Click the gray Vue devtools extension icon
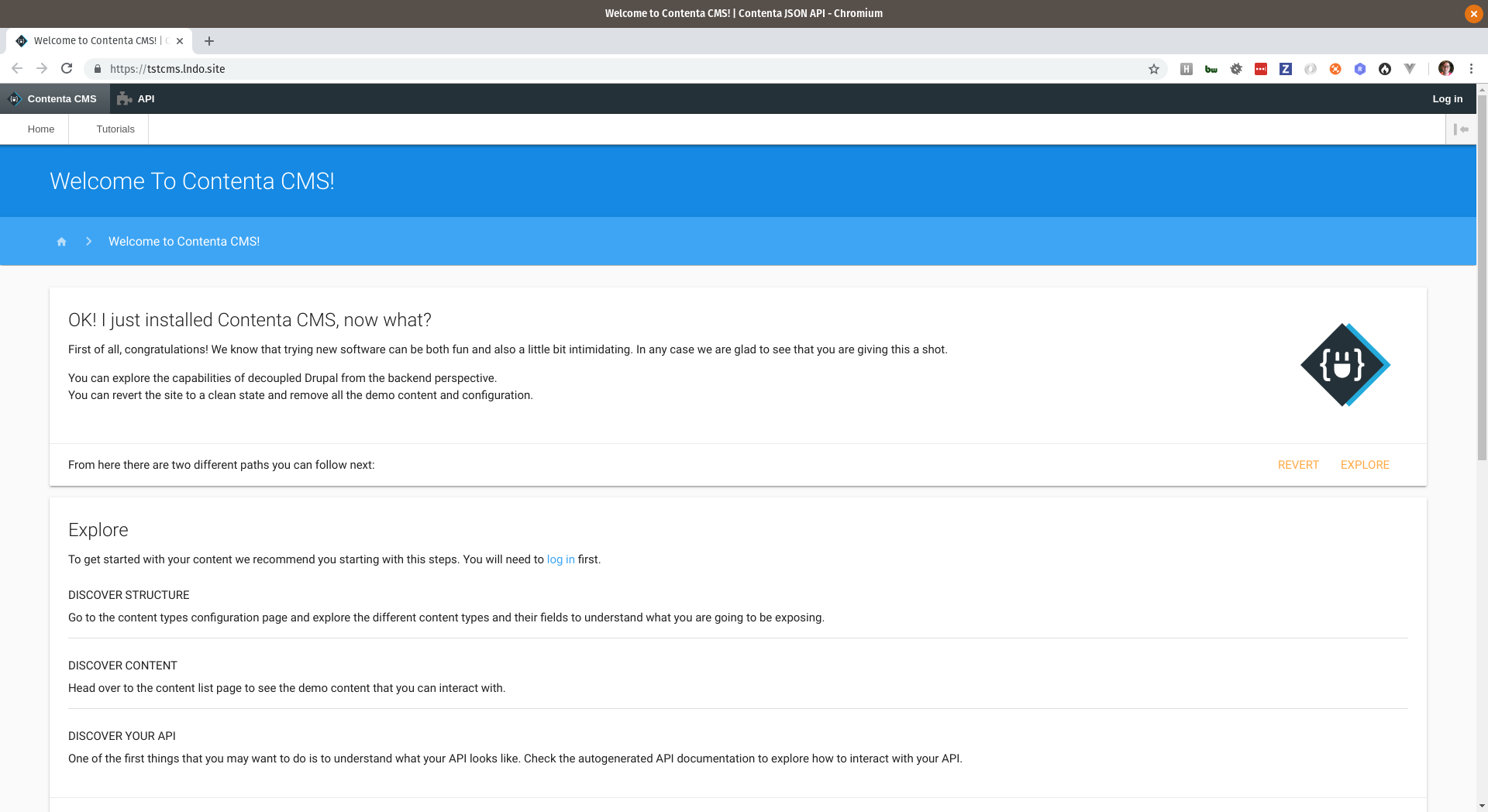 click(1410, 69)
